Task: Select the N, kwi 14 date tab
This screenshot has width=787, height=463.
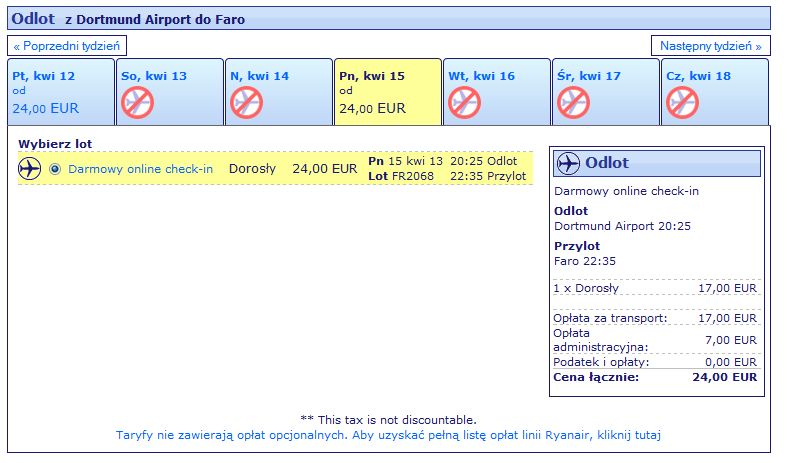Action: point(279,92)
